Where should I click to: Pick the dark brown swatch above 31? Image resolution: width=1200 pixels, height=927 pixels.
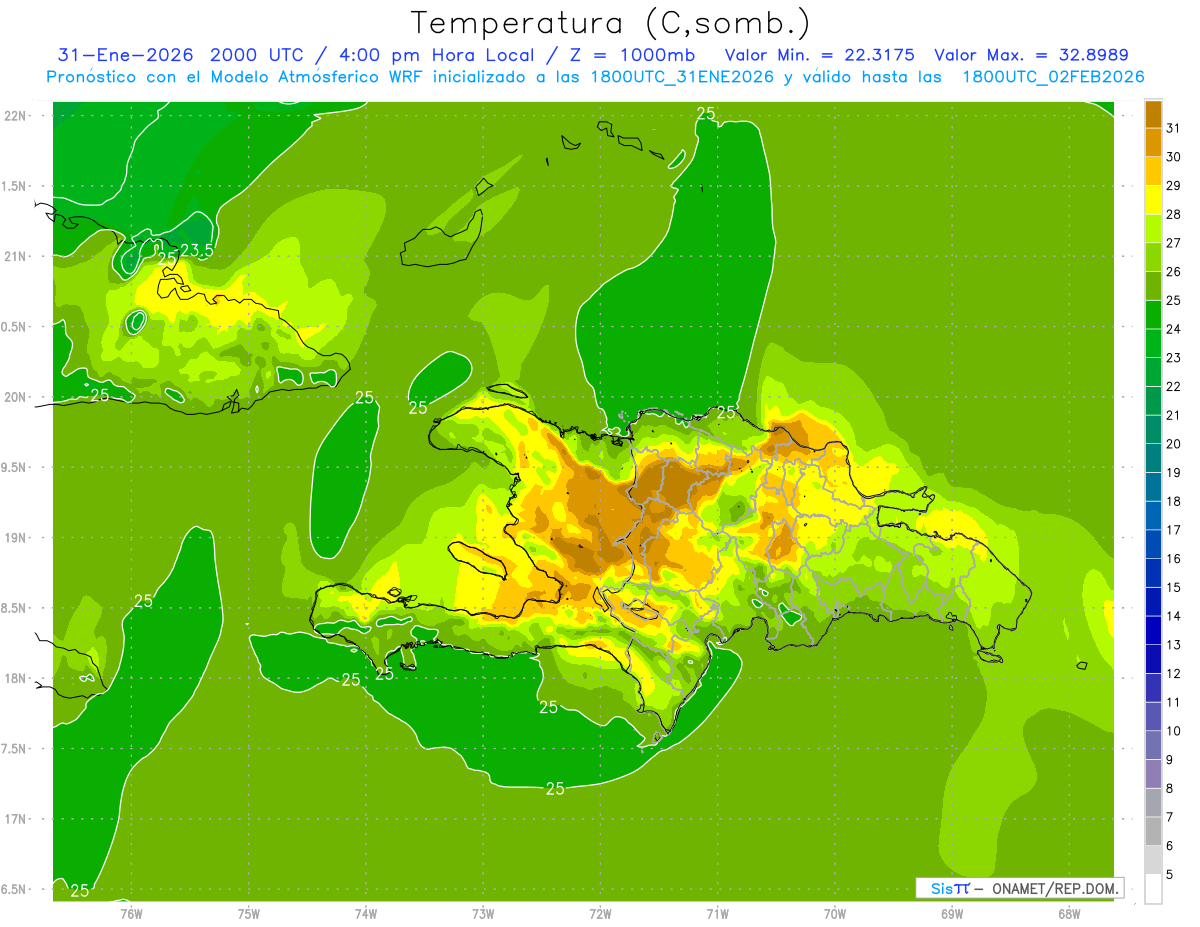pos(1153,113)
